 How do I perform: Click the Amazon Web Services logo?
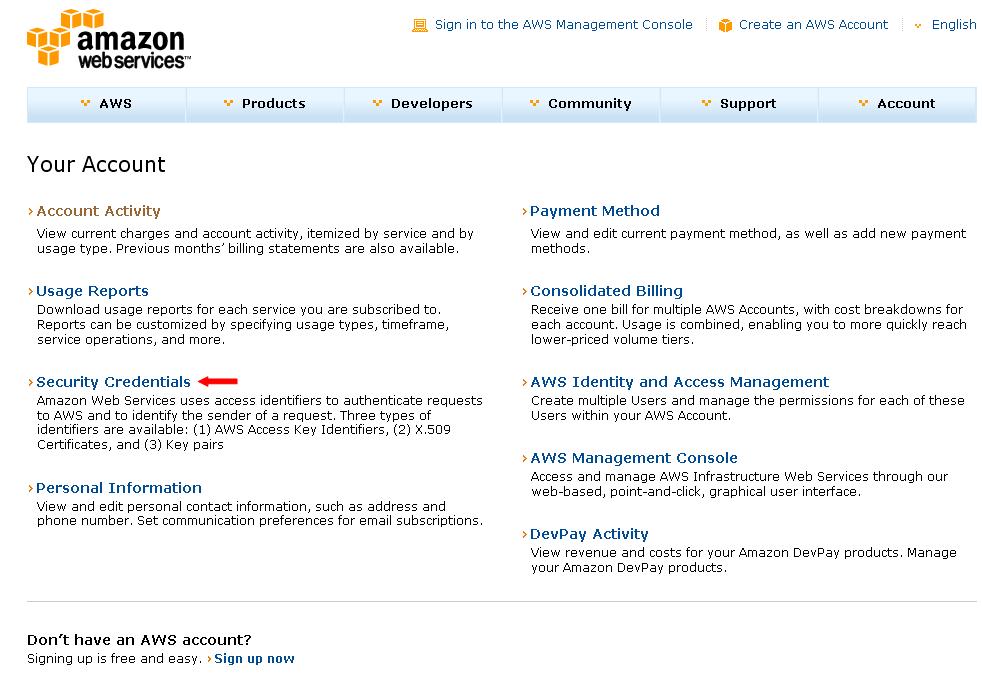pos(107,40)
